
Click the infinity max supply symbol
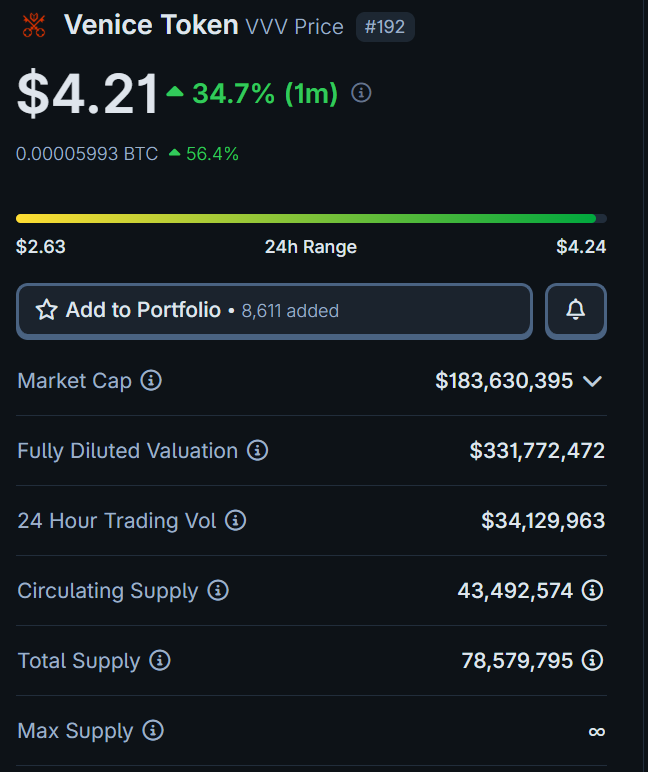tap(597, 732)
